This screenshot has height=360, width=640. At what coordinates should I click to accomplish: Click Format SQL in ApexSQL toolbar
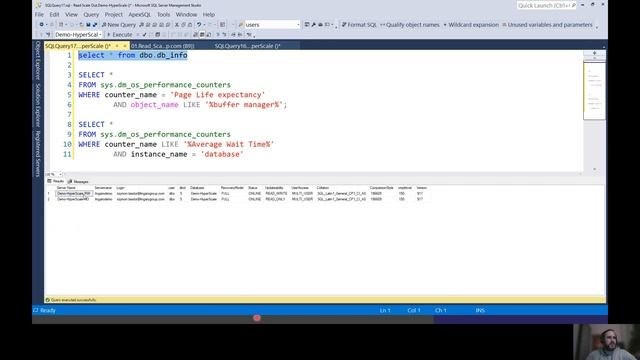[359, 25]
